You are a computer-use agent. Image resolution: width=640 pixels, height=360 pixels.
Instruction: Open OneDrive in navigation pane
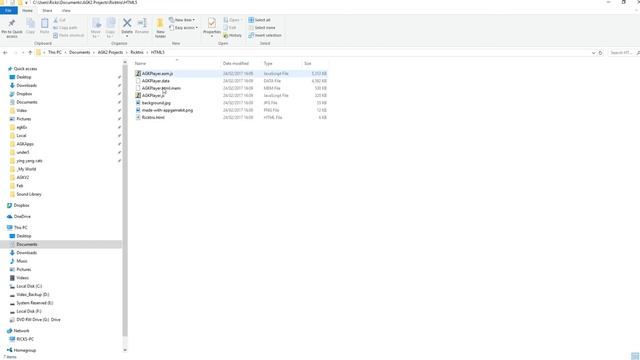click(22, 217)
